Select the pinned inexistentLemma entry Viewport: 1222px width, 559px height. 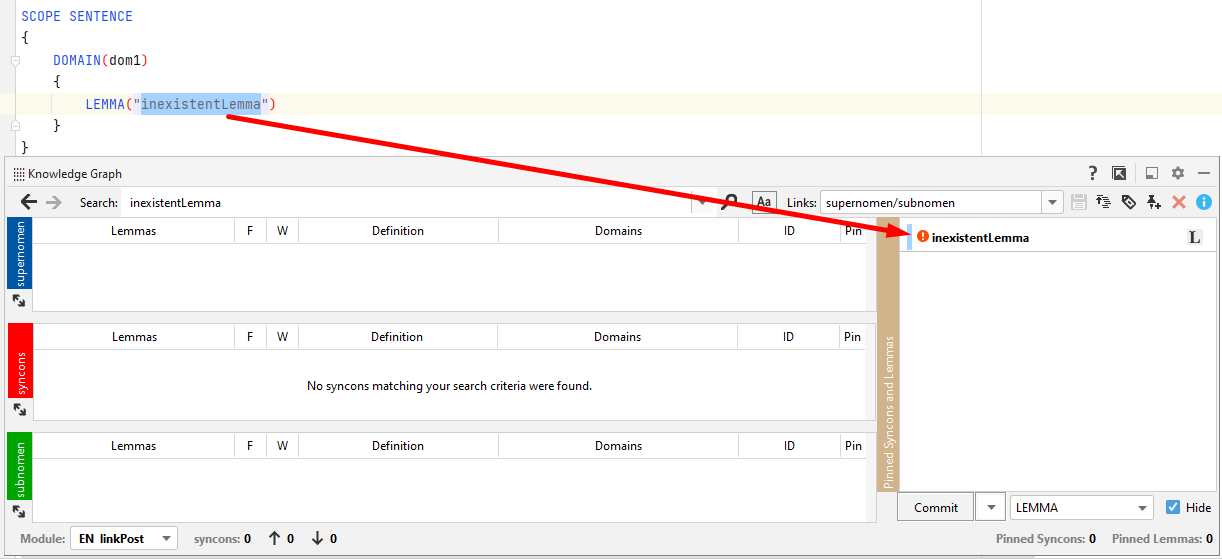coord(980,238)
